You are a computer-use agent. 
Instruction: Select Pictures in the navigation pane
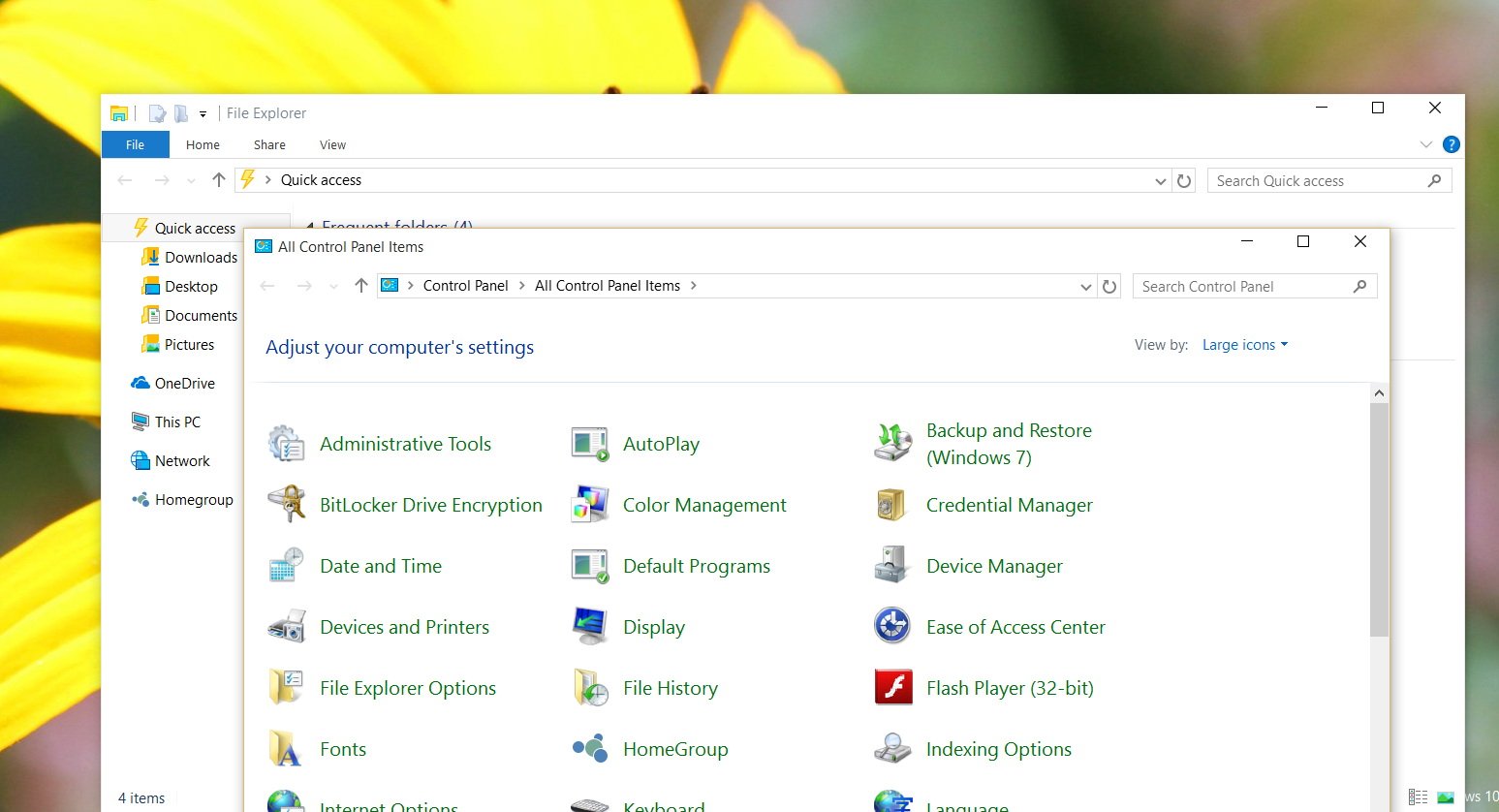click(x=178, y=344)
